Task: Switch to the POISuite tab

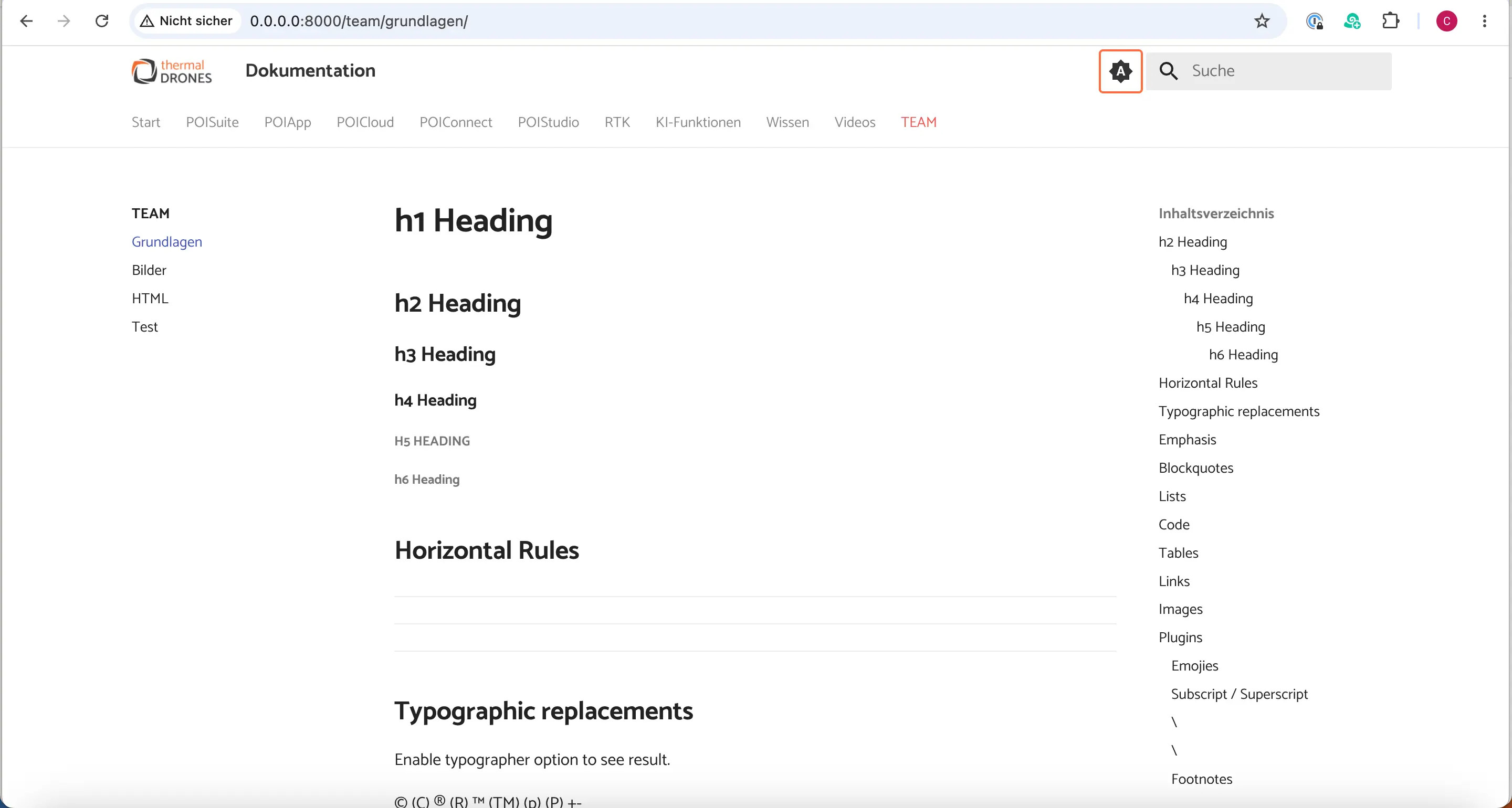Action: [212, 122]
